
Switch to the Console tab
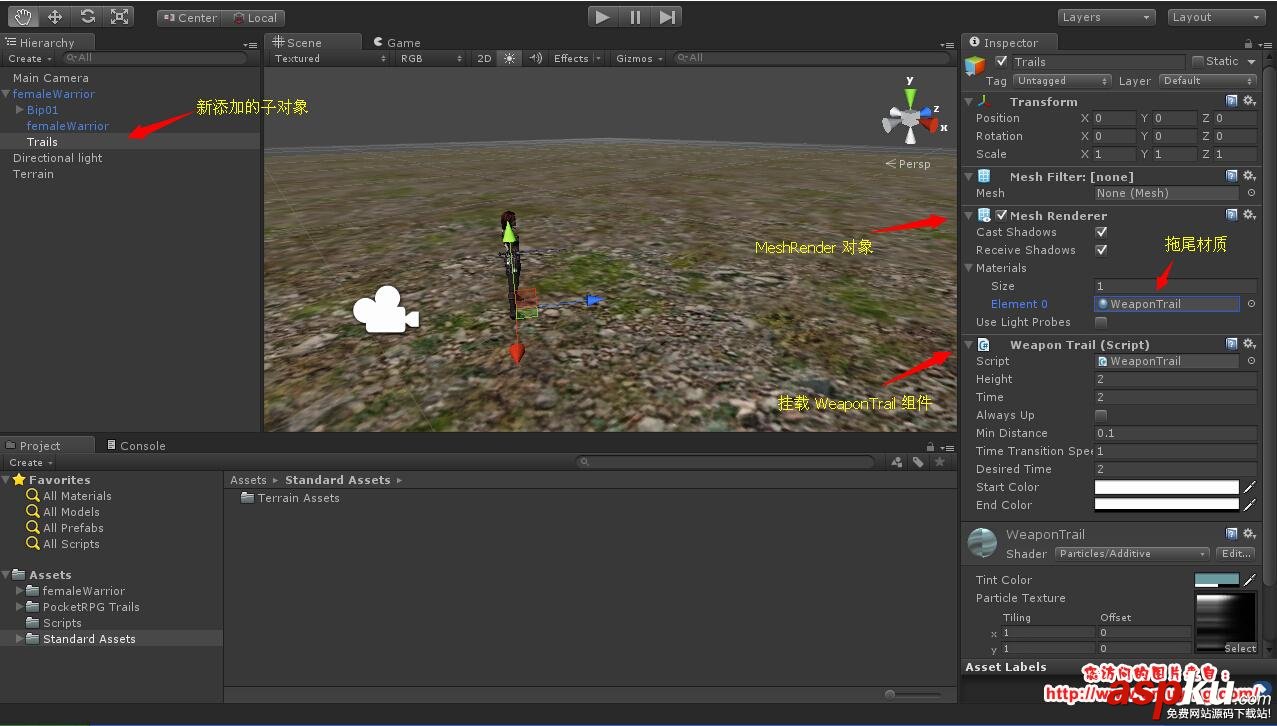click(x=137, y=445)
